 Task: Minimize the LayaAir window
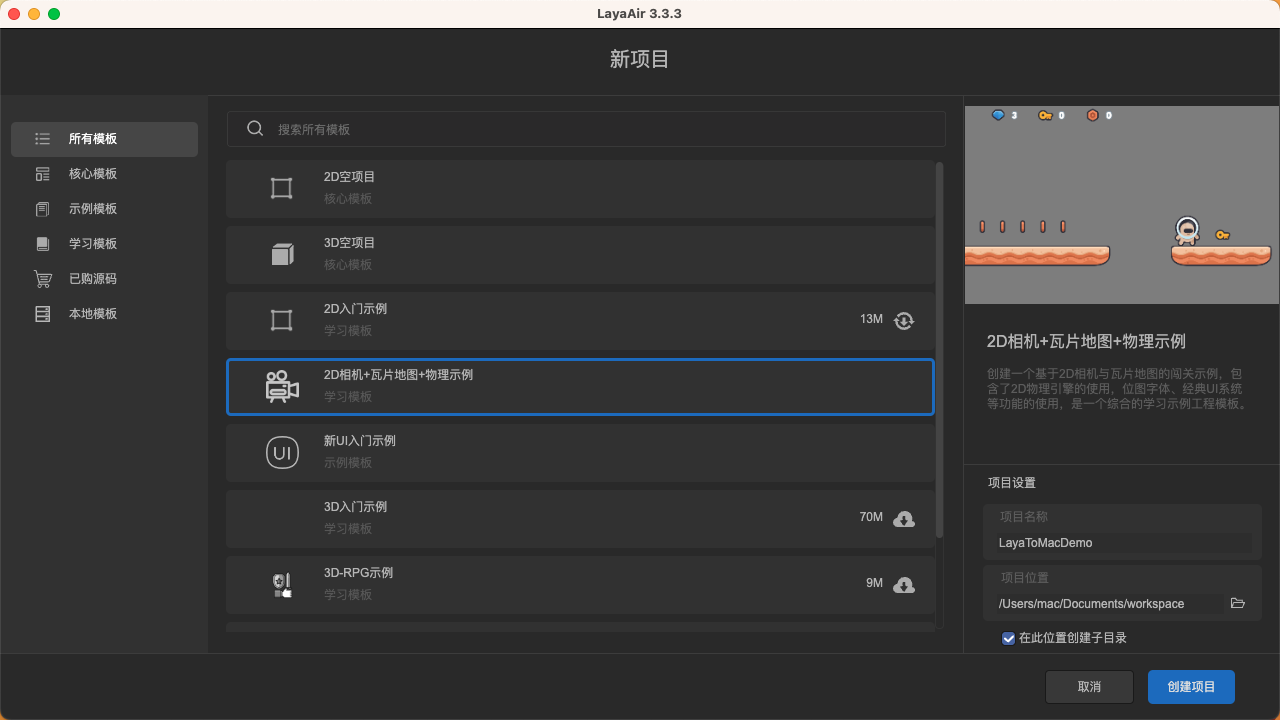pos(34,14)
